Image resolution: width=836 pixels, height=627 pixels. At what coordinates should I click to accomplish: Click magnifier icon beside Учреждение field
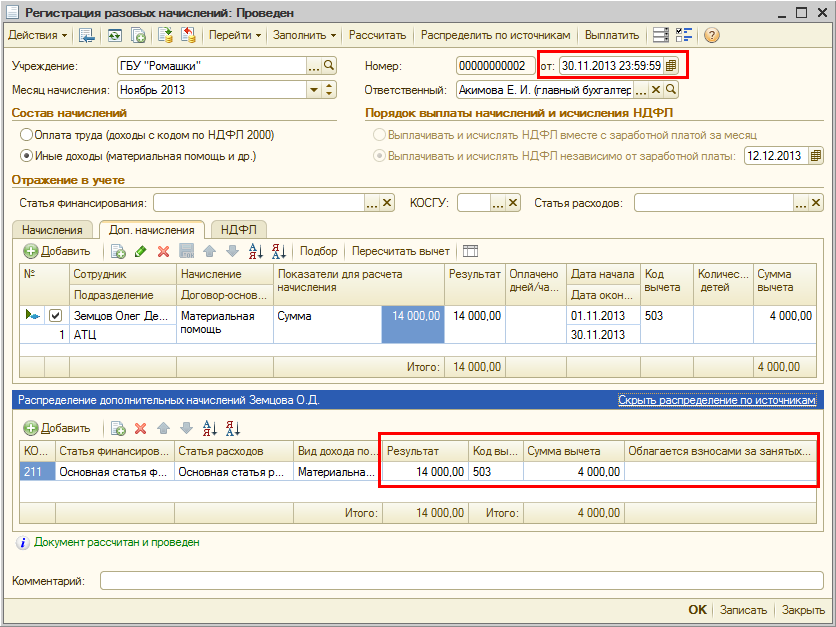[x=330, y=66]
